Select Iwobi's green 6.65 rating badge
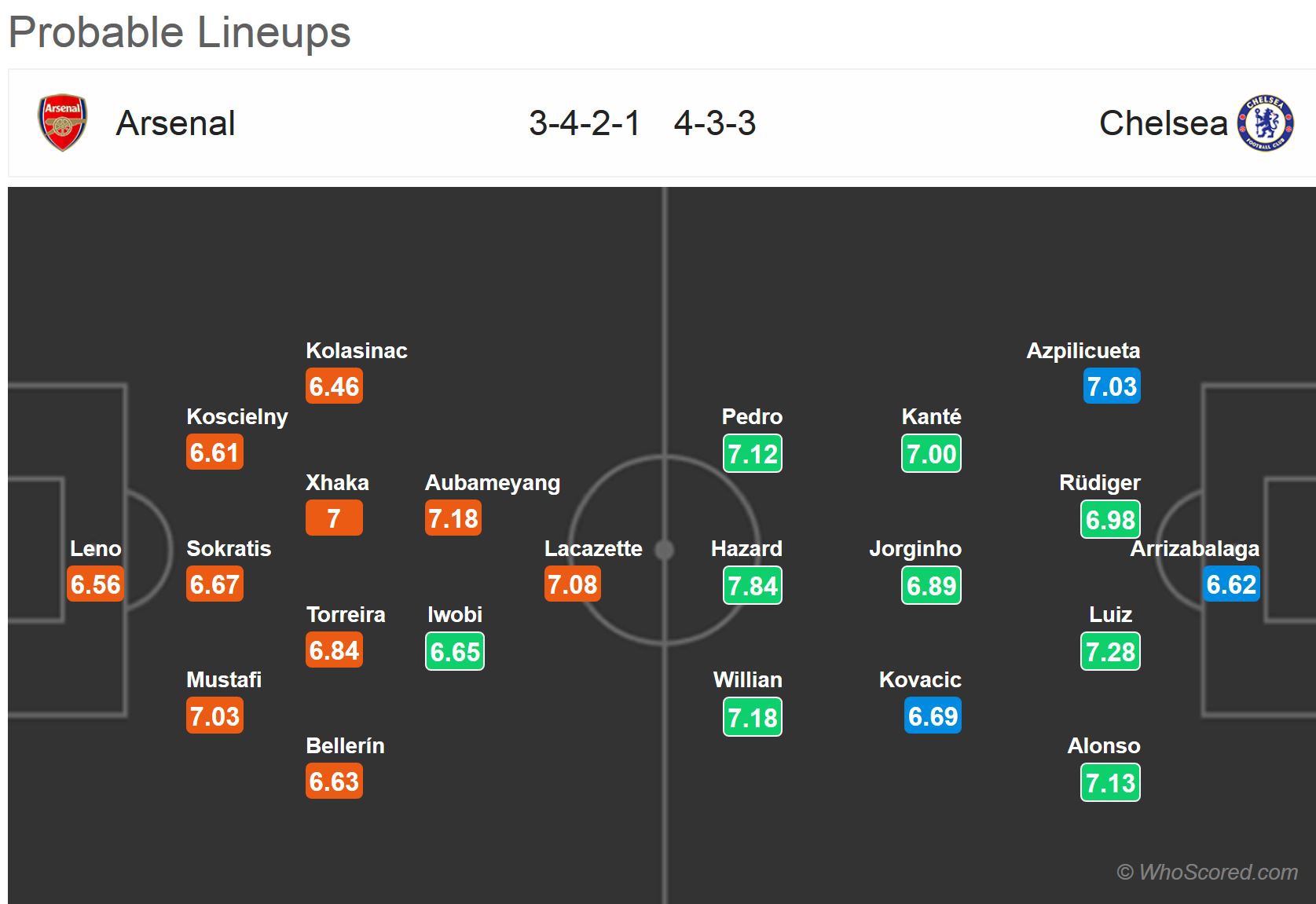 (x=455, y=651)
